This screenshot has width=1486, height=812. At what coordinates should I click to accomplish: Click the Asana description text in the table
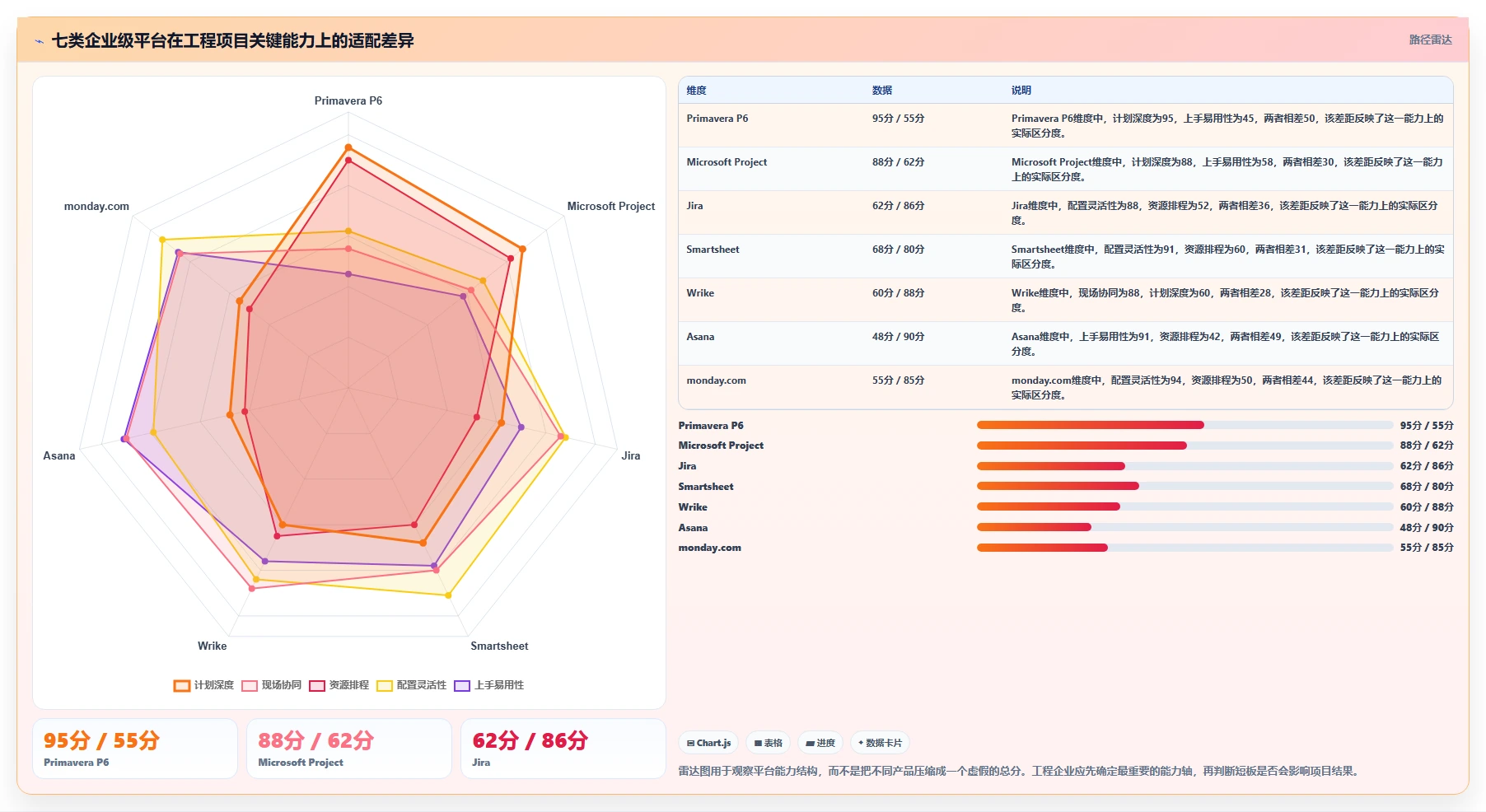(1227, 344)
